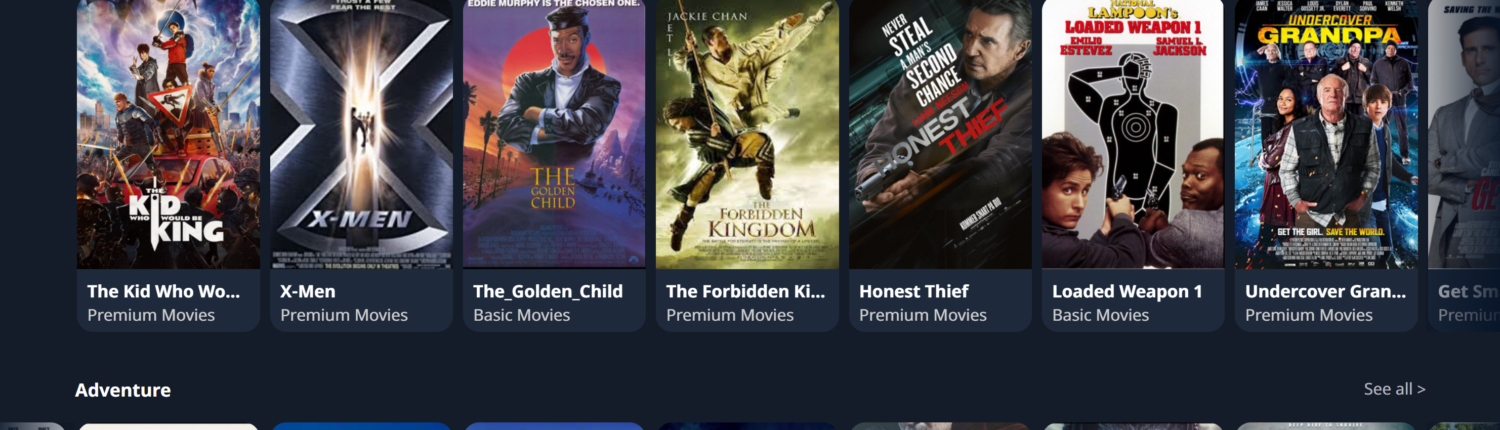The height and width of the screenshot is (430, 1500).
Task: Click 'Basic Movies' label under The_Golden_Child
Action: [522, 315]
